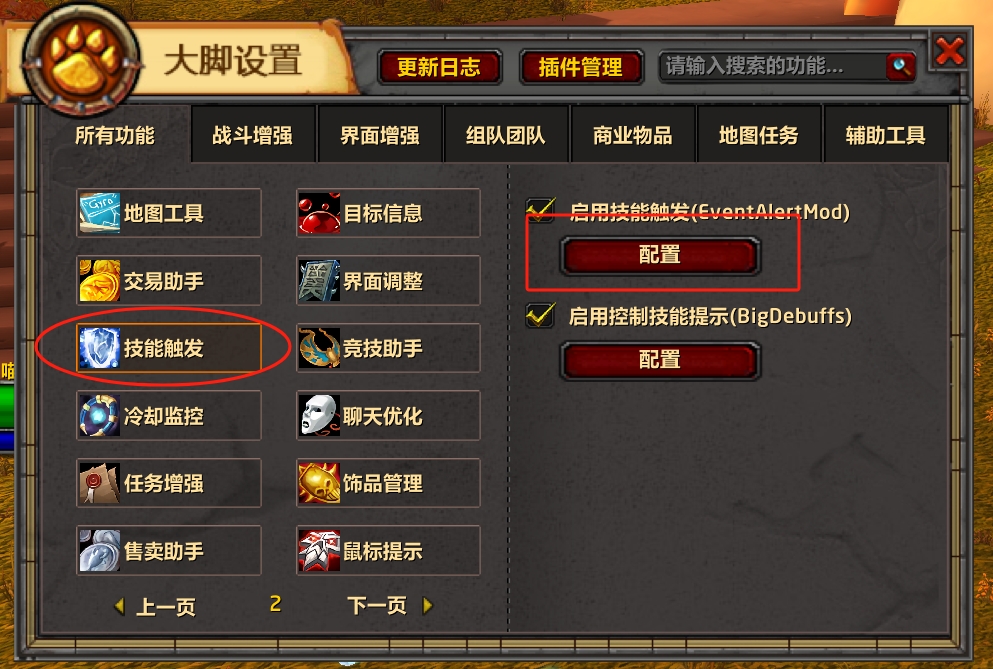Click the search magnifier icon

point(901,66)
